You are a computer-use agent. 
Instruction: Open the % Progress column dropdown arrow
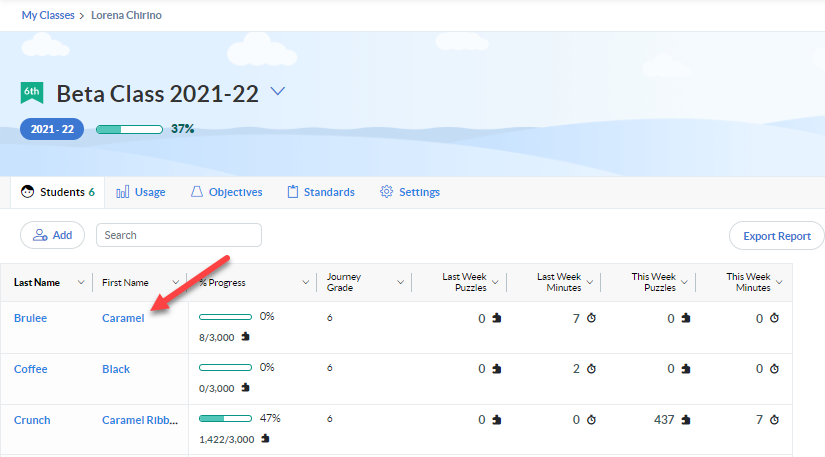305,283
